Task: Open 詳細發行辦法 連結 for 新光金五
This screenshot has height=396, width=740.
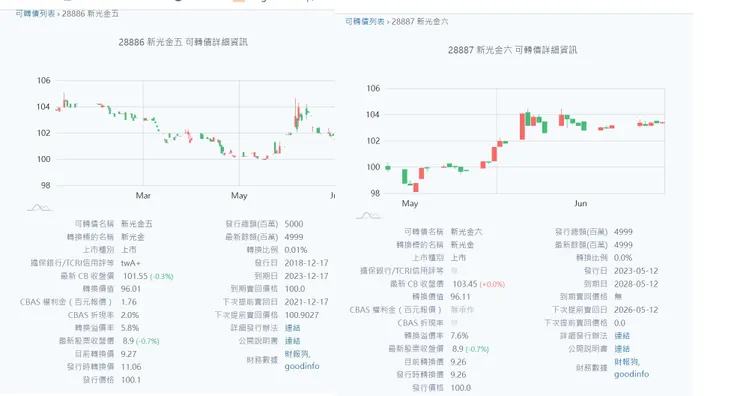Action: [x=293, y=328]
